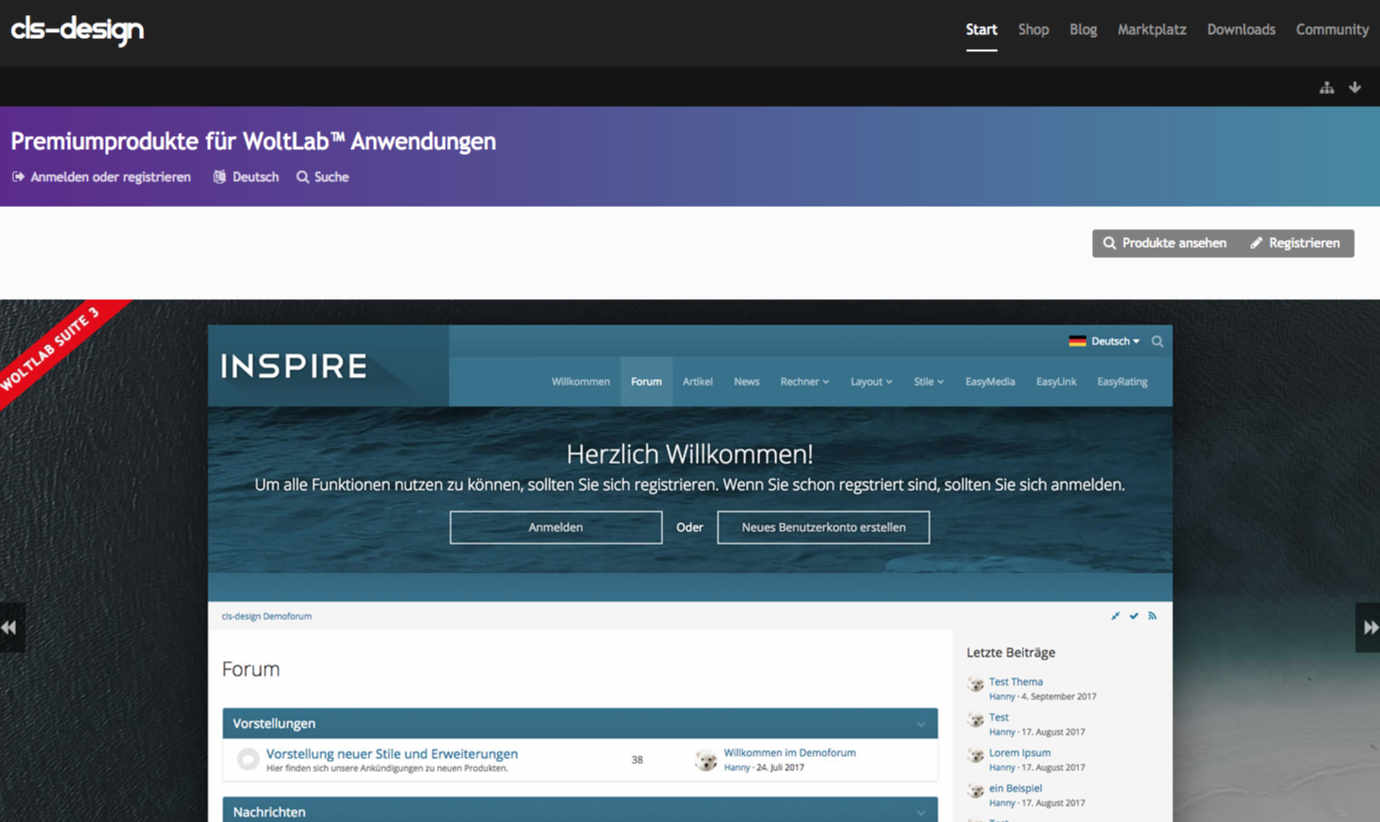Screen dimensions: 1380x822
Task: Open EasyRating in the Inspire menu
Action: [1122, 382]
